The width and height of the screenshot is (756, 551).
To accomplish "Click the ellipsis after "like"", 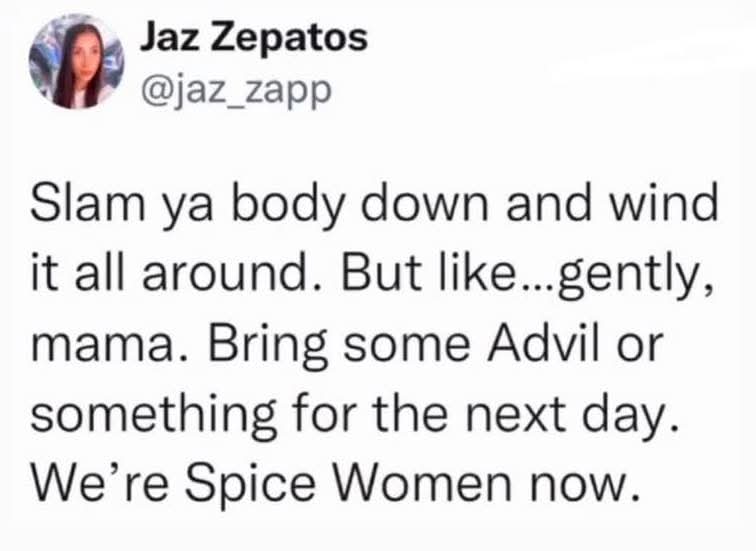I will (536, 286).
